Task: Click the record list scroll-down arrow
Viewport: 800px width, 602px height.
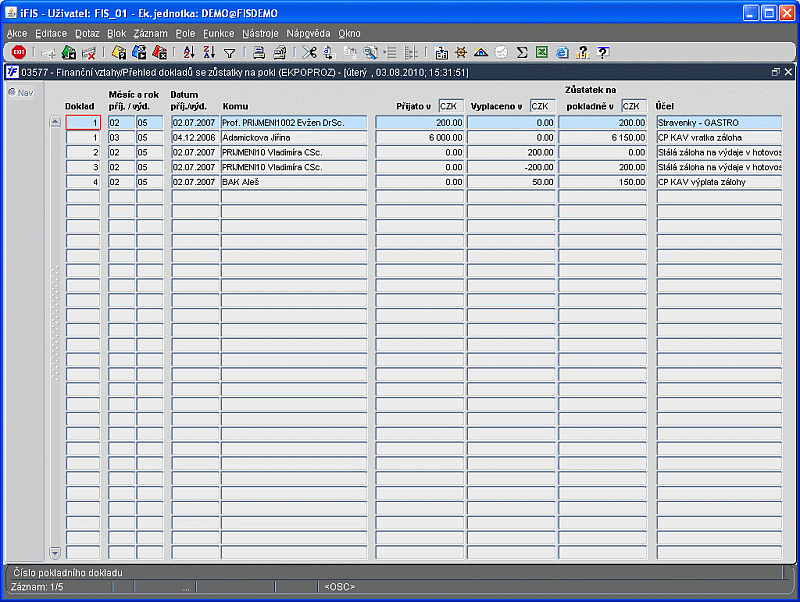Action: tap(55, 553)
